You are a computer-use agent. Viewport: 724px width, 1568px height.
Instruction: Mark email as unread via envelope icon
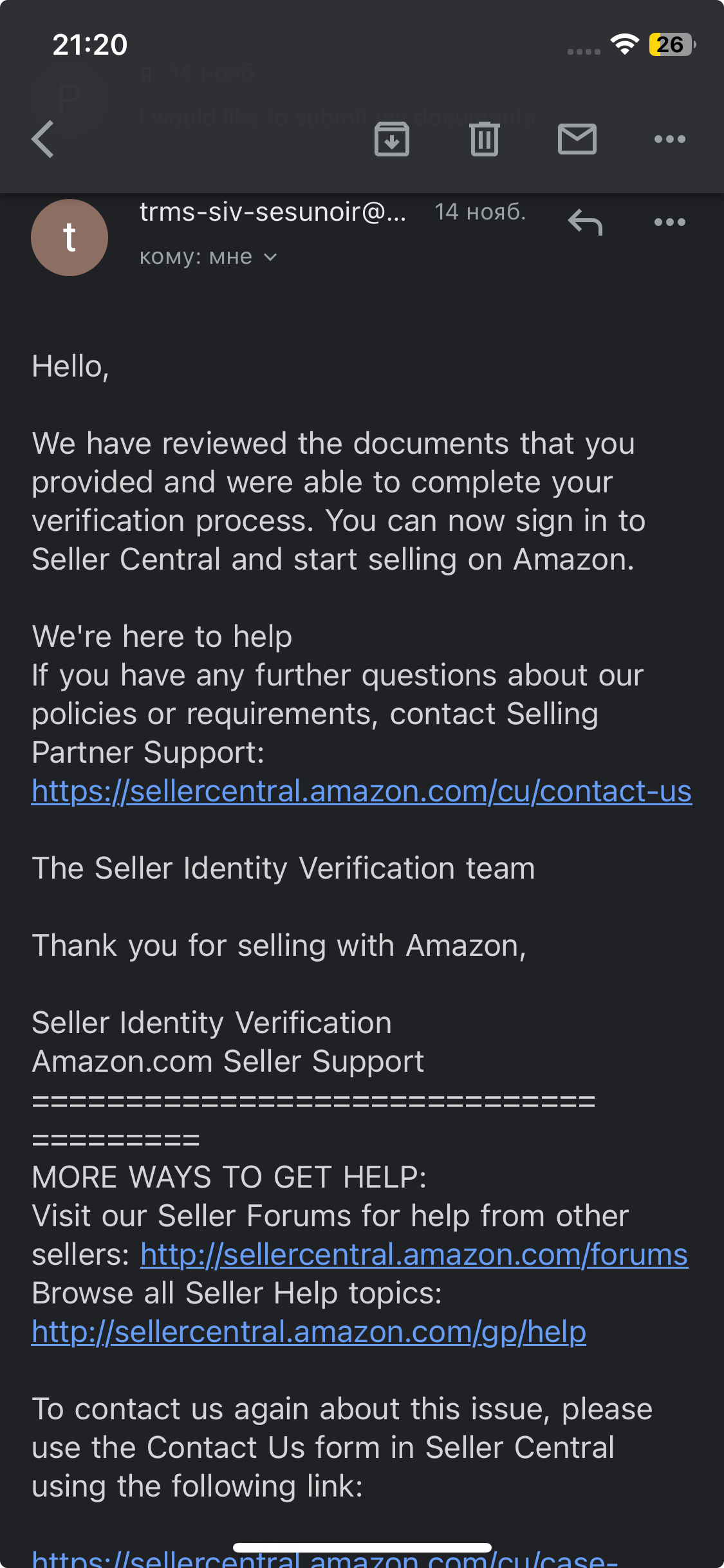tap(577, 139)
